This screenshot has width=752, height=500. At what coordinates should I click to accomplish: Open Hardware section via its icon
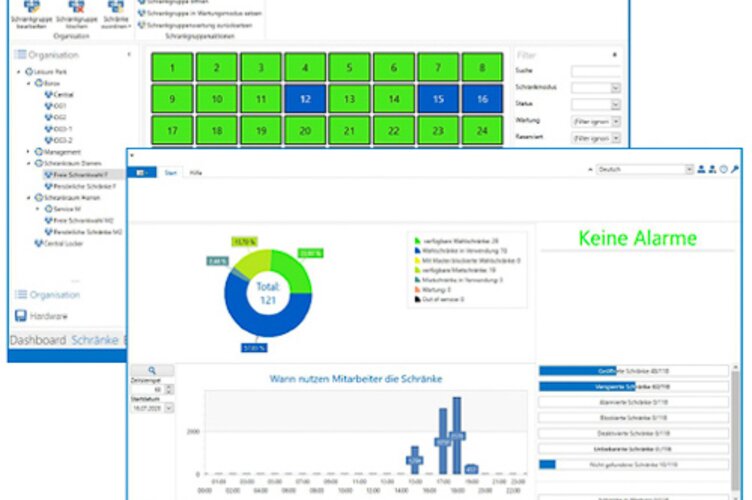point(19,317)
